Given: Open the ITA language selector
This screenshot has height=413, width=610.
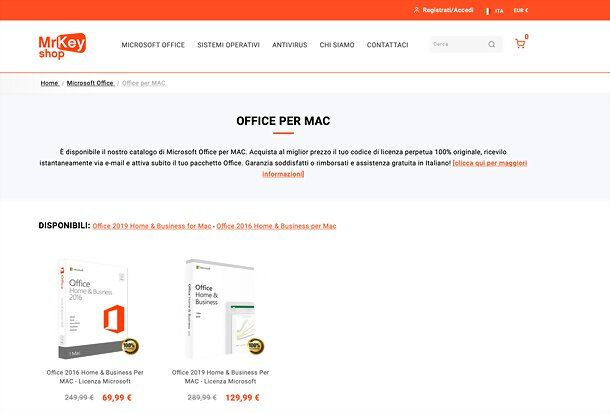Looking at the screenshot, I should coord(499,11).
